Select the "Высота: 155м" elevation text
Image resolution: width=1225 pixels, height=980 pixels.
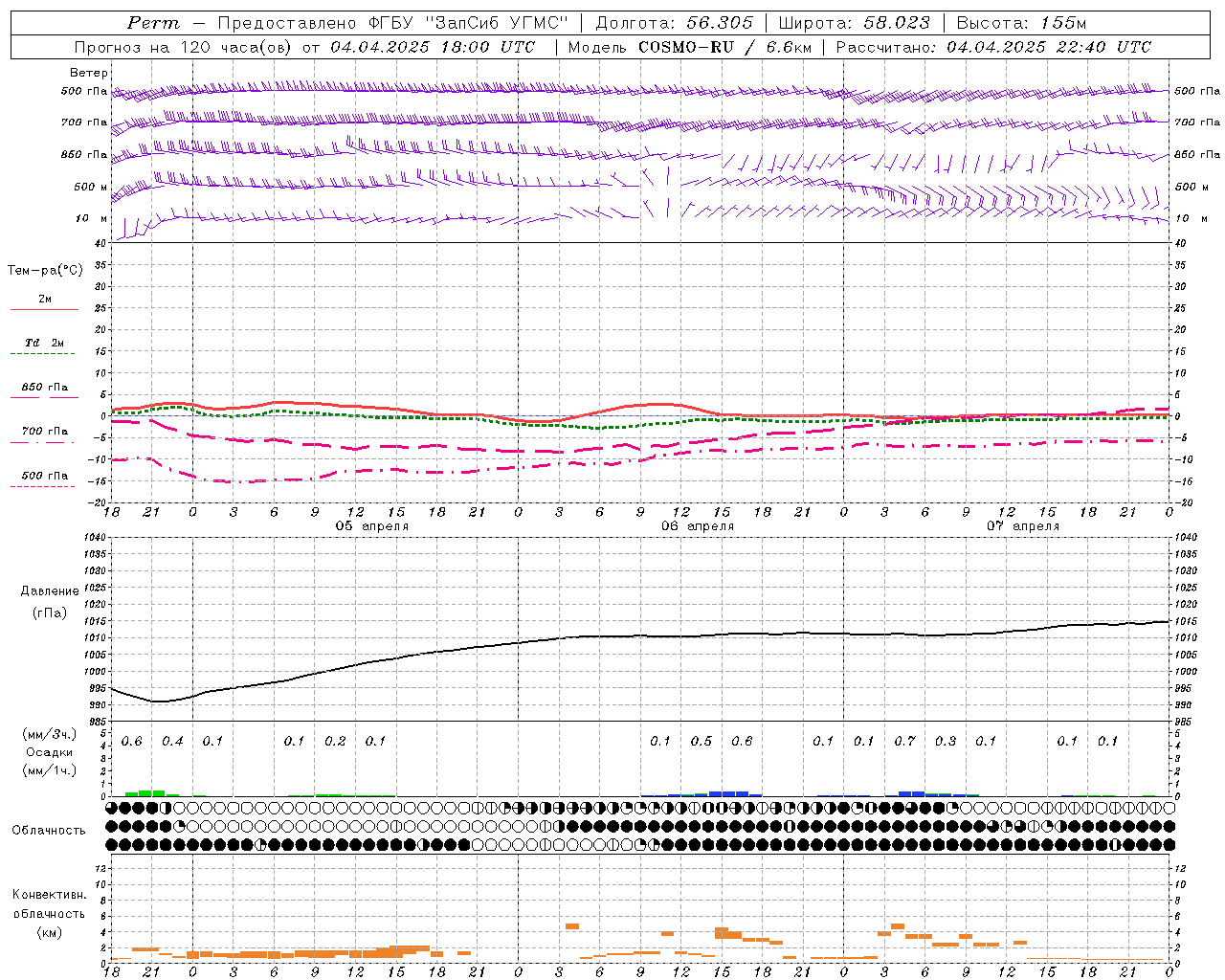[x=1021, y=23]
